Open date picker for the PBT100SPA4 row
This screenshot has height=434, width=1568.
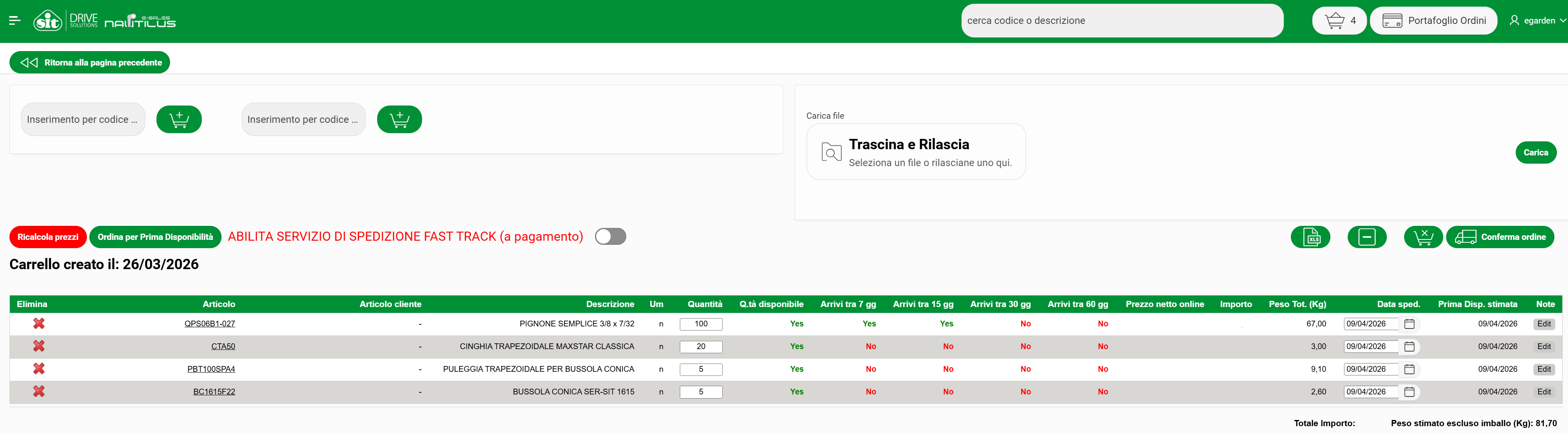tap(1409, 369)
